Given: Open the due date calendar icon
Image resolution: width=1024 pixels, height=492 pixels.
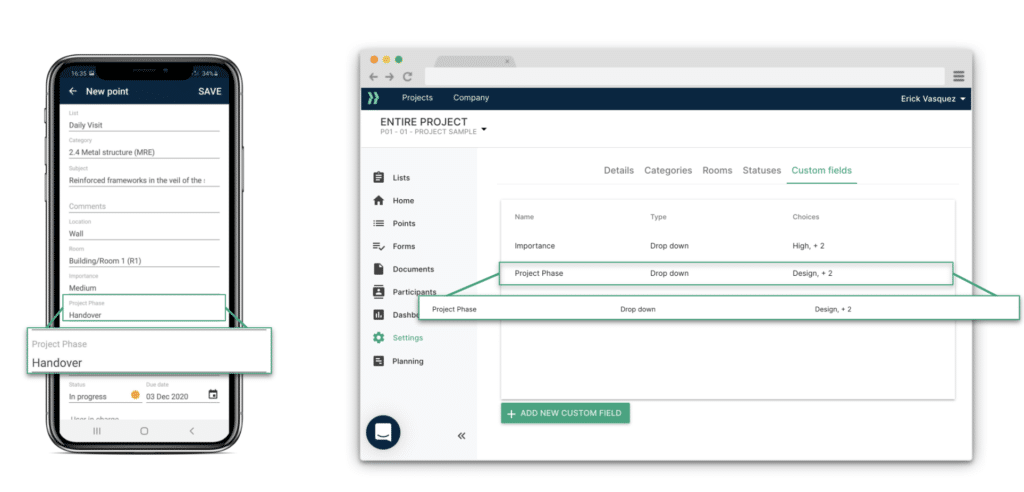Looking at the screenshot, I should coord(213,395).
